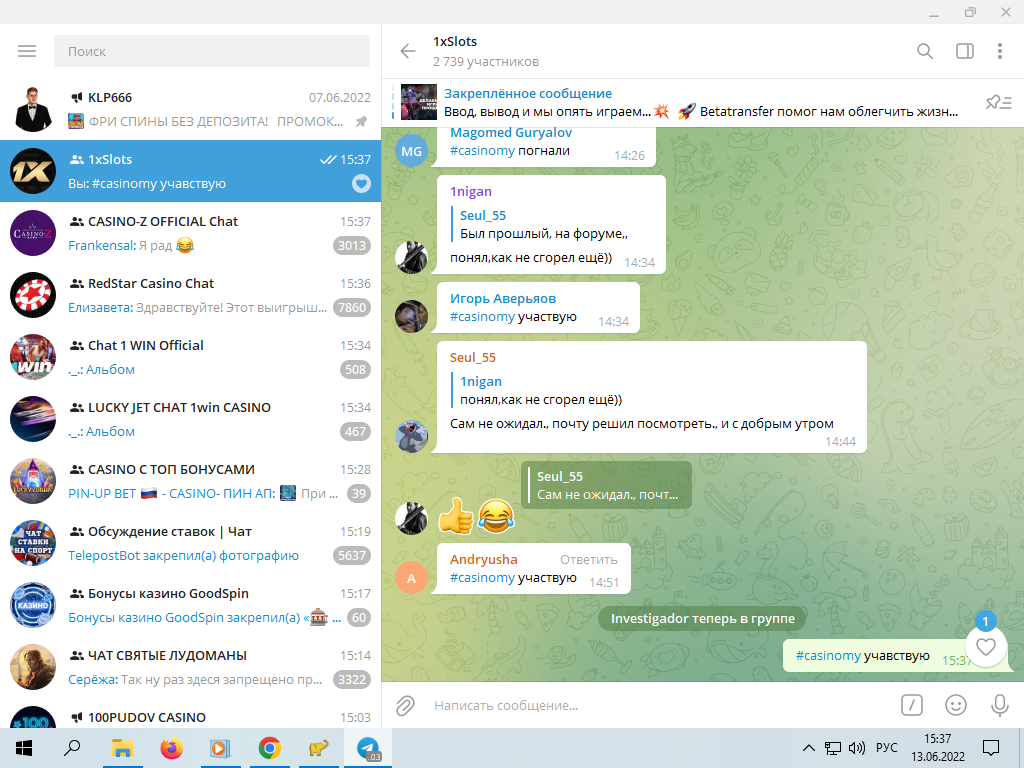Open Magomed Guryalov's profile name
This screenshot has height=768, width=1024.
click(x=511, y=133)
